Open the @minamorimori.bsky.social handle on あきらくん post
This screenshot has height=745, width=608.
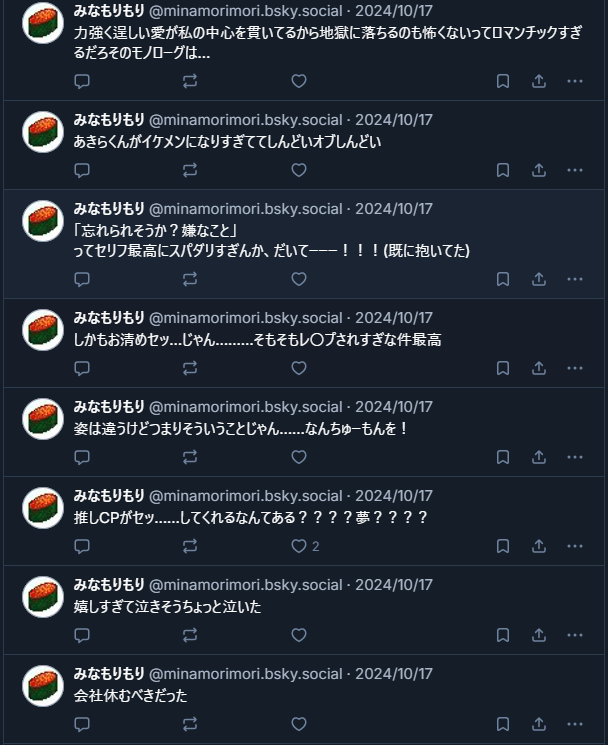pos(246,120)
